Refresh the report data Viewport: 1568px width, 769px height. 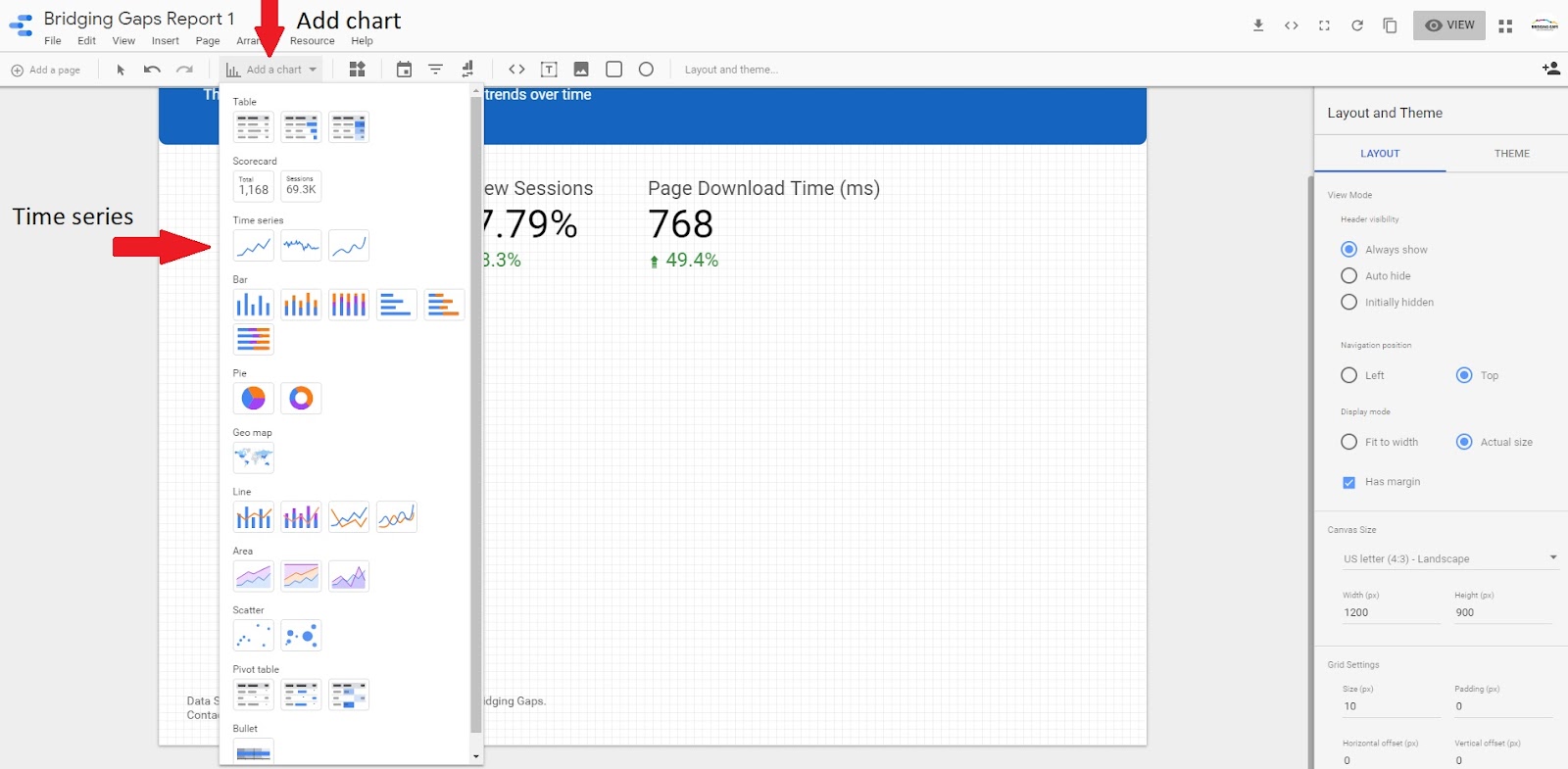[x=1357, y=25]
